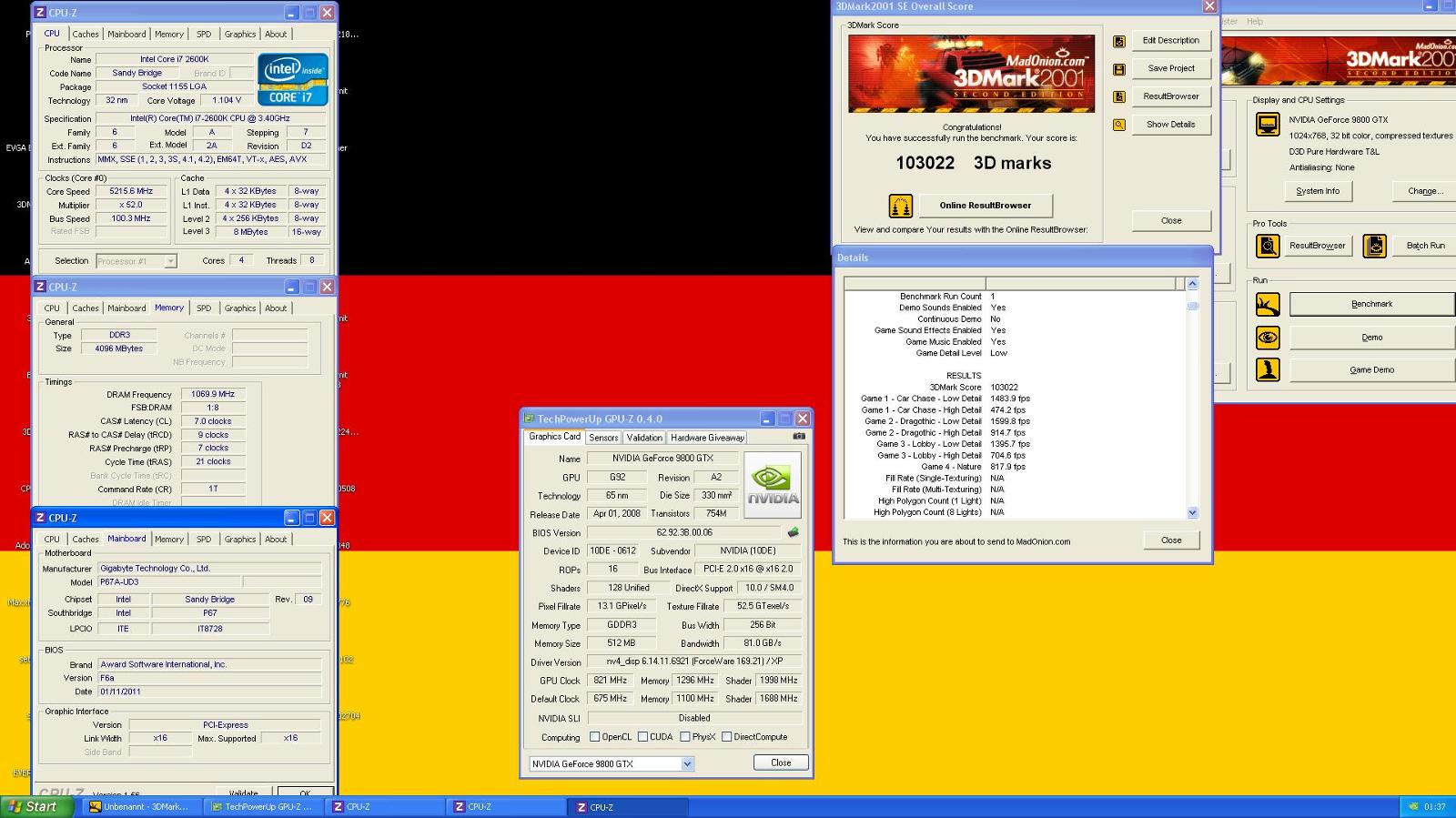
Task: Open the GPU selection dropdown in GPU-Z
Action: click(x=687, y=764)
